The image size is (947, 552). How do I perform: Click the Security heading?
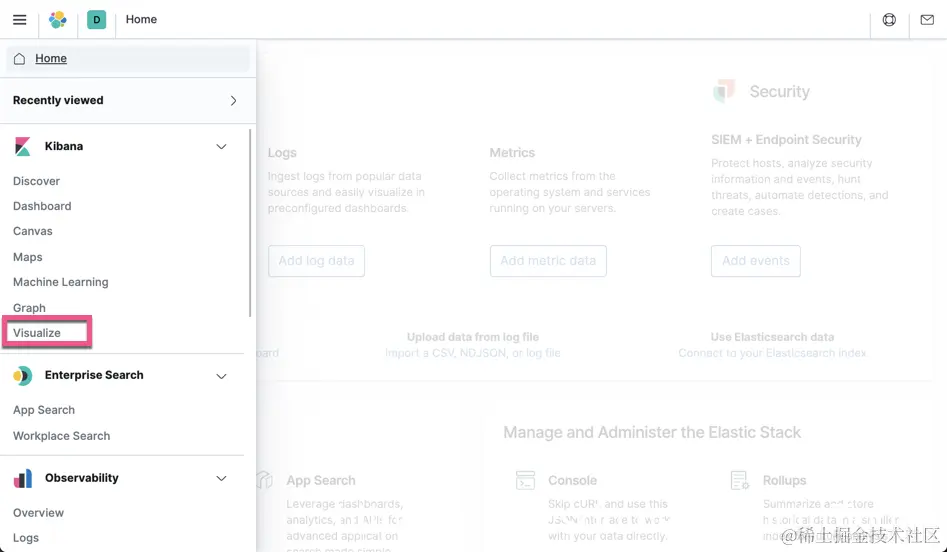[x=779, y=91]
